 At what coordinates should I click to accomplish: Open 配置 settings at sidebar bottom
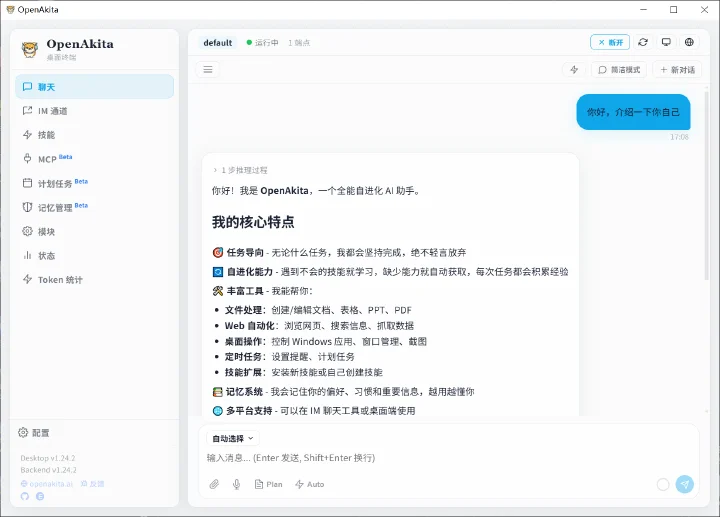click(x=34, y=433)
